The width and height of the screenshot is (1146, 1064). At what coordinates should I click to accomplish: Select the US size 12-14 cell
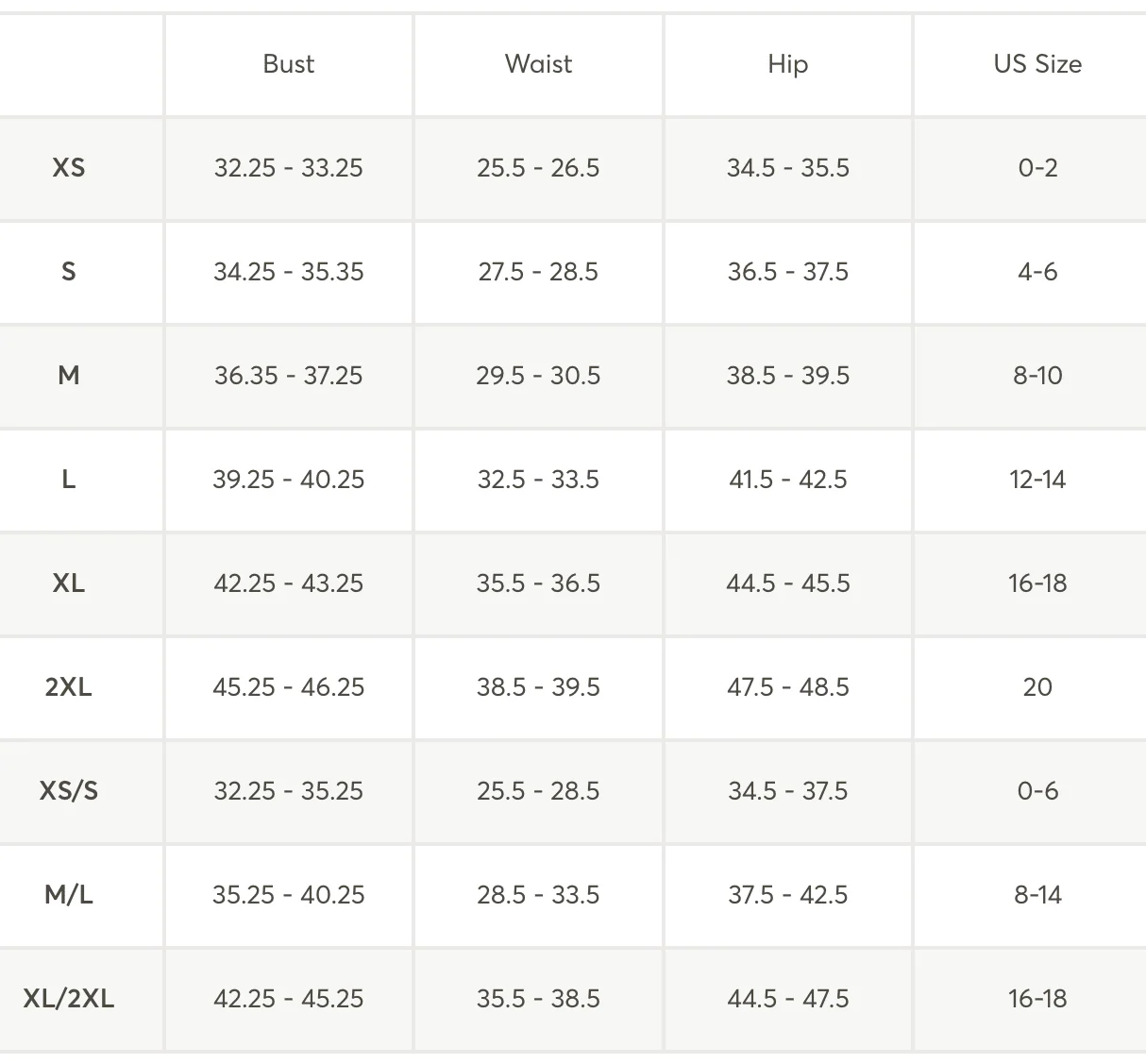coord(1037,480)
